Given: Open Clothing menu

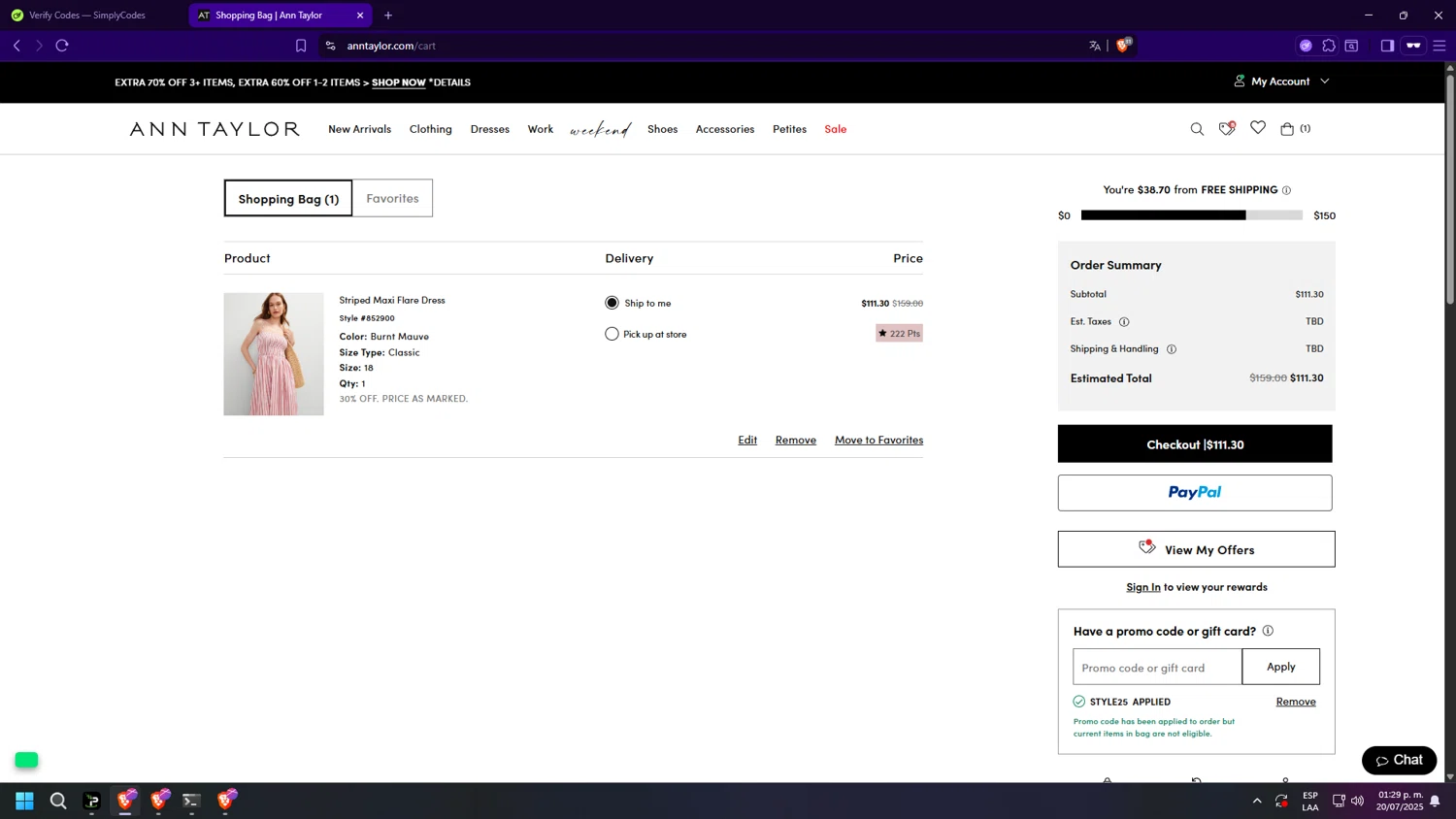Looking at the screenshot, I should point(431,129).
